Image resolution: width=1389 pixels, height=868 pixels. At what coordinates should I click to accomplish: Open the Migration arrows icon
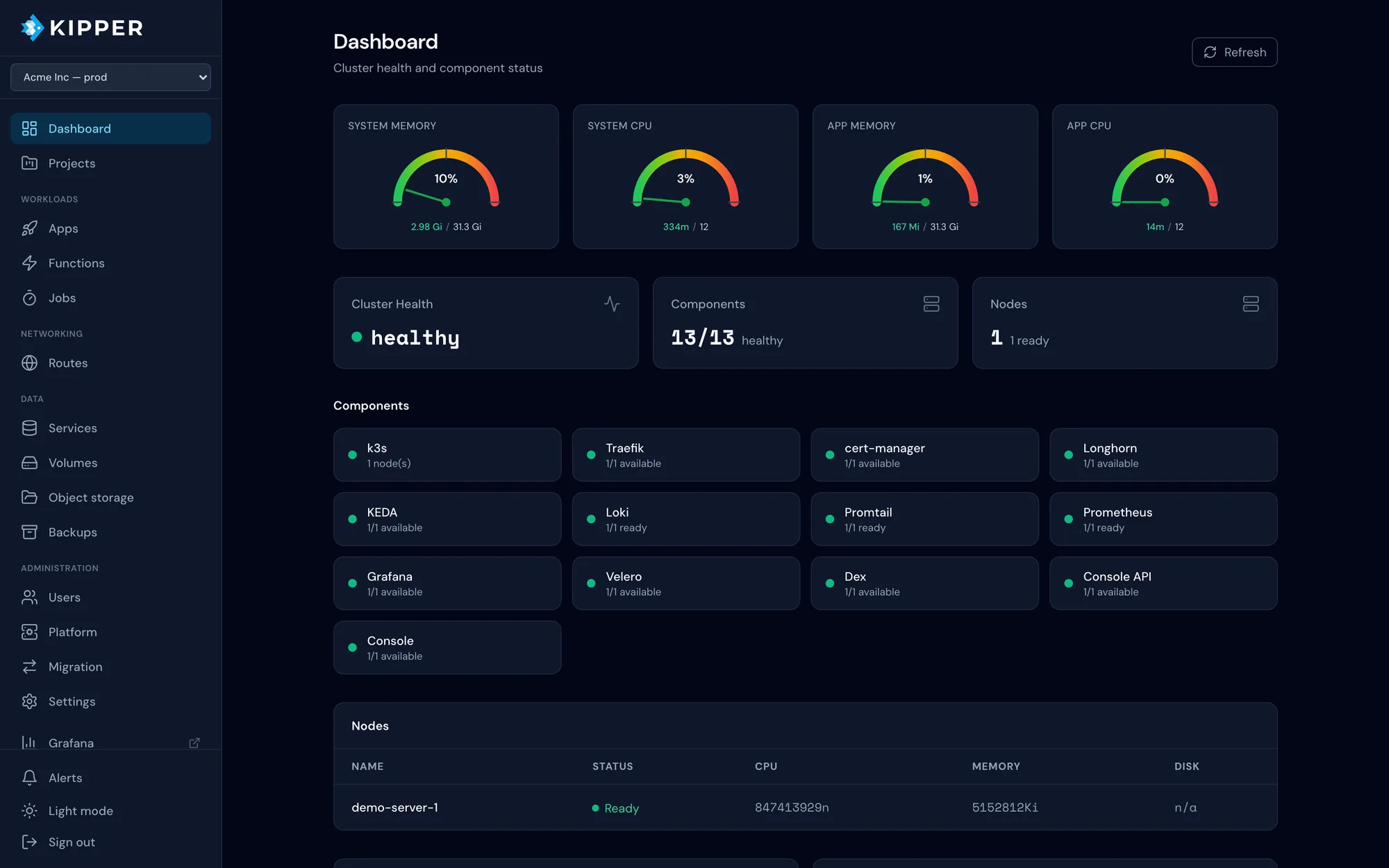(29, 667)
